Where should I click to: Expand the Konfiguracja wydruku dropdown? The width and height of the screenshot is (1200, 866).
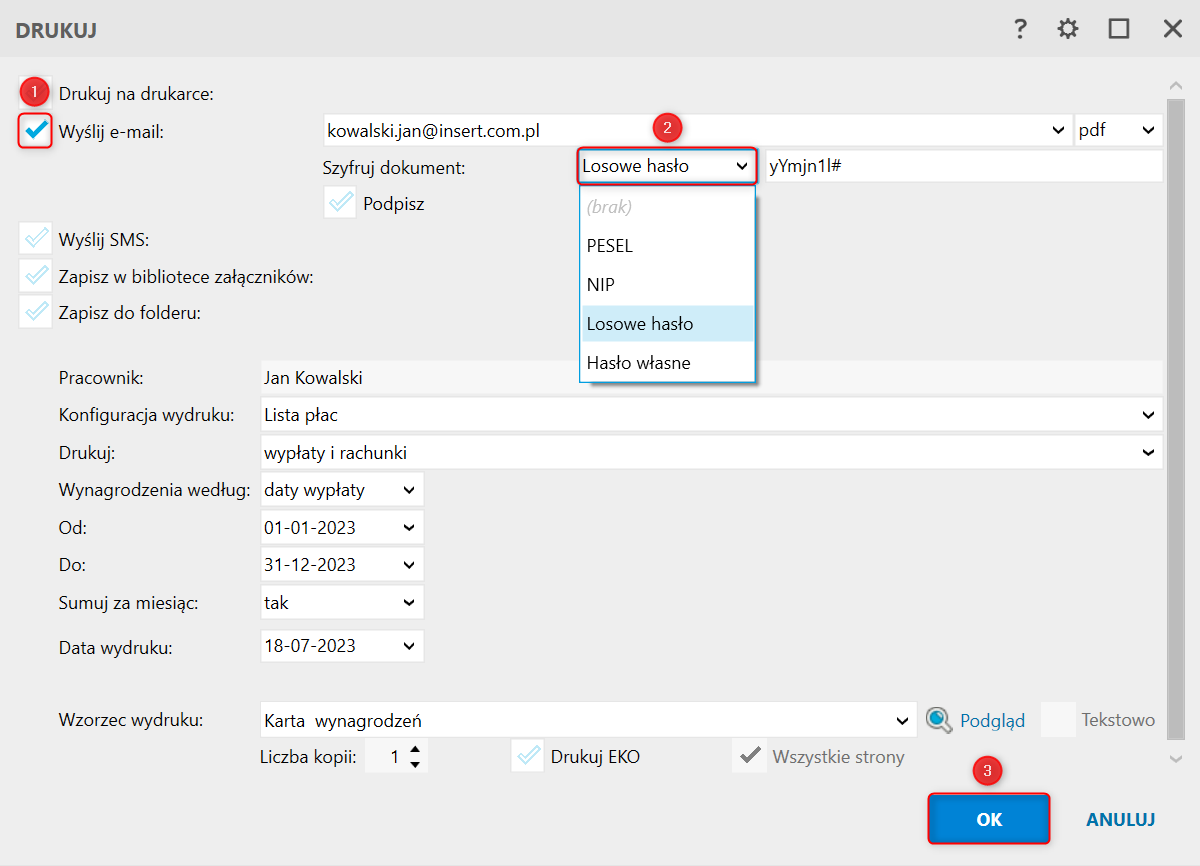tap(1148, 414)
